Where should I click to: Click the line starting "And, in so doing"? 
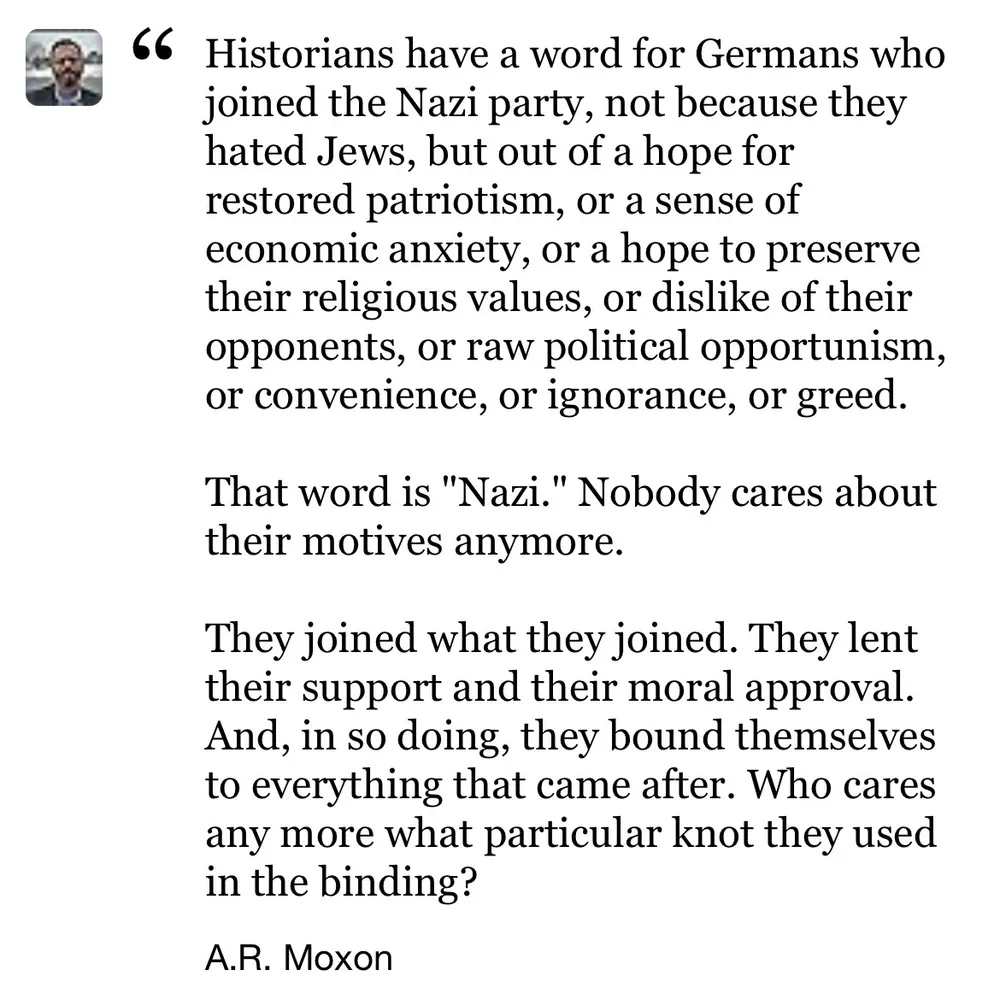pos(571,737)
